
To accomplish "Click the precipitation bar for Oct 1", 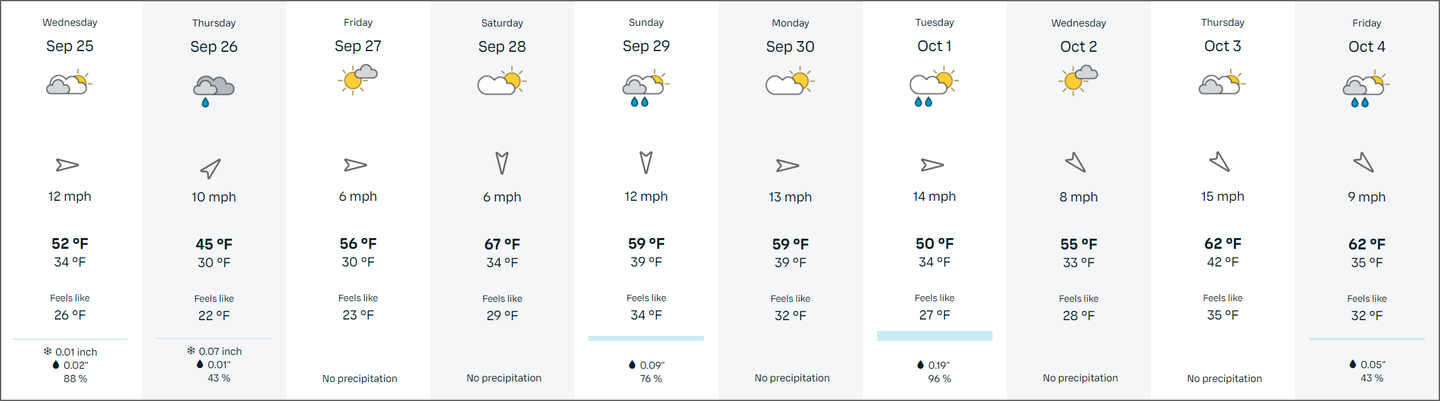I will point(934,336).
